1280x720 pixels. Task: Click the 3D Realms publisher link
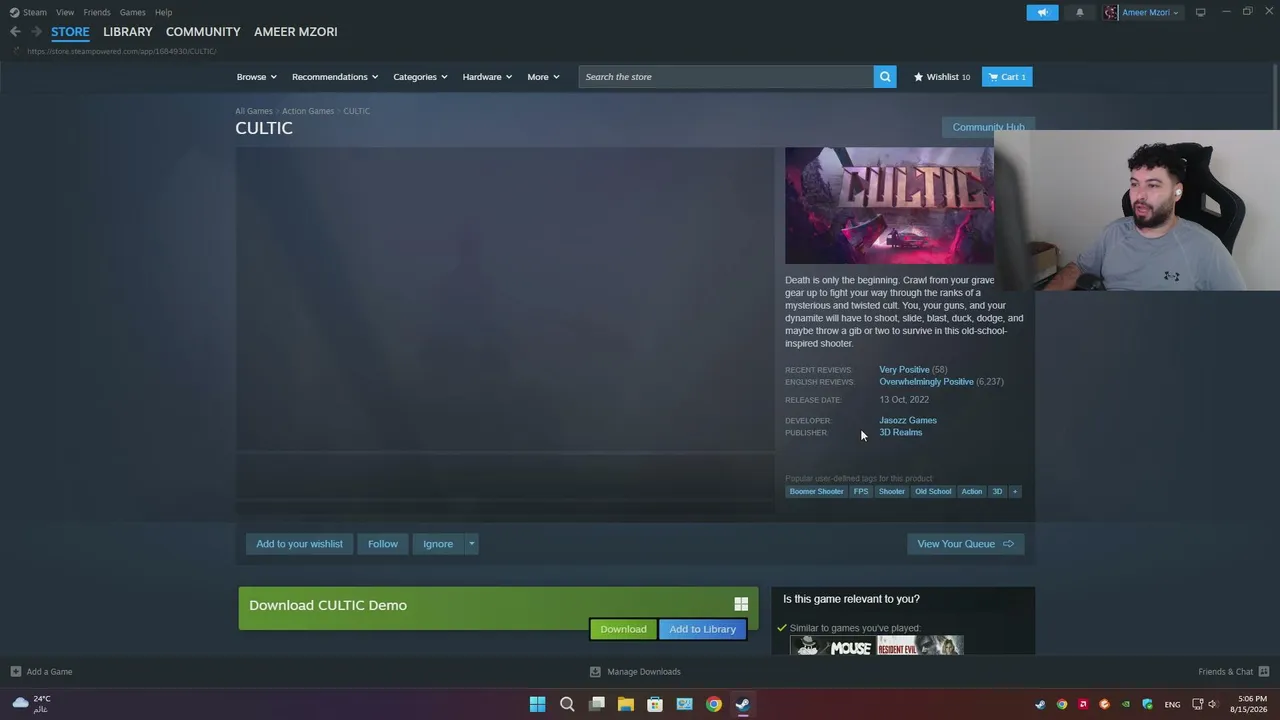point(901,433)
